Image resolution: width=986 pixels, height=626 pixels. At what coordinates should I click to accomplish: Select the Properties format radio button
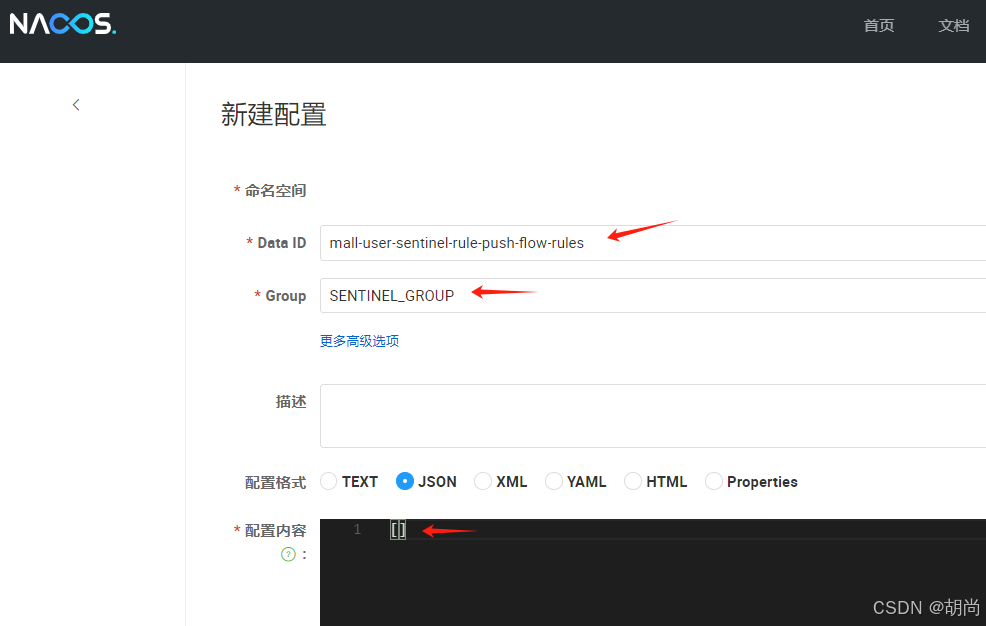[714, 481]
